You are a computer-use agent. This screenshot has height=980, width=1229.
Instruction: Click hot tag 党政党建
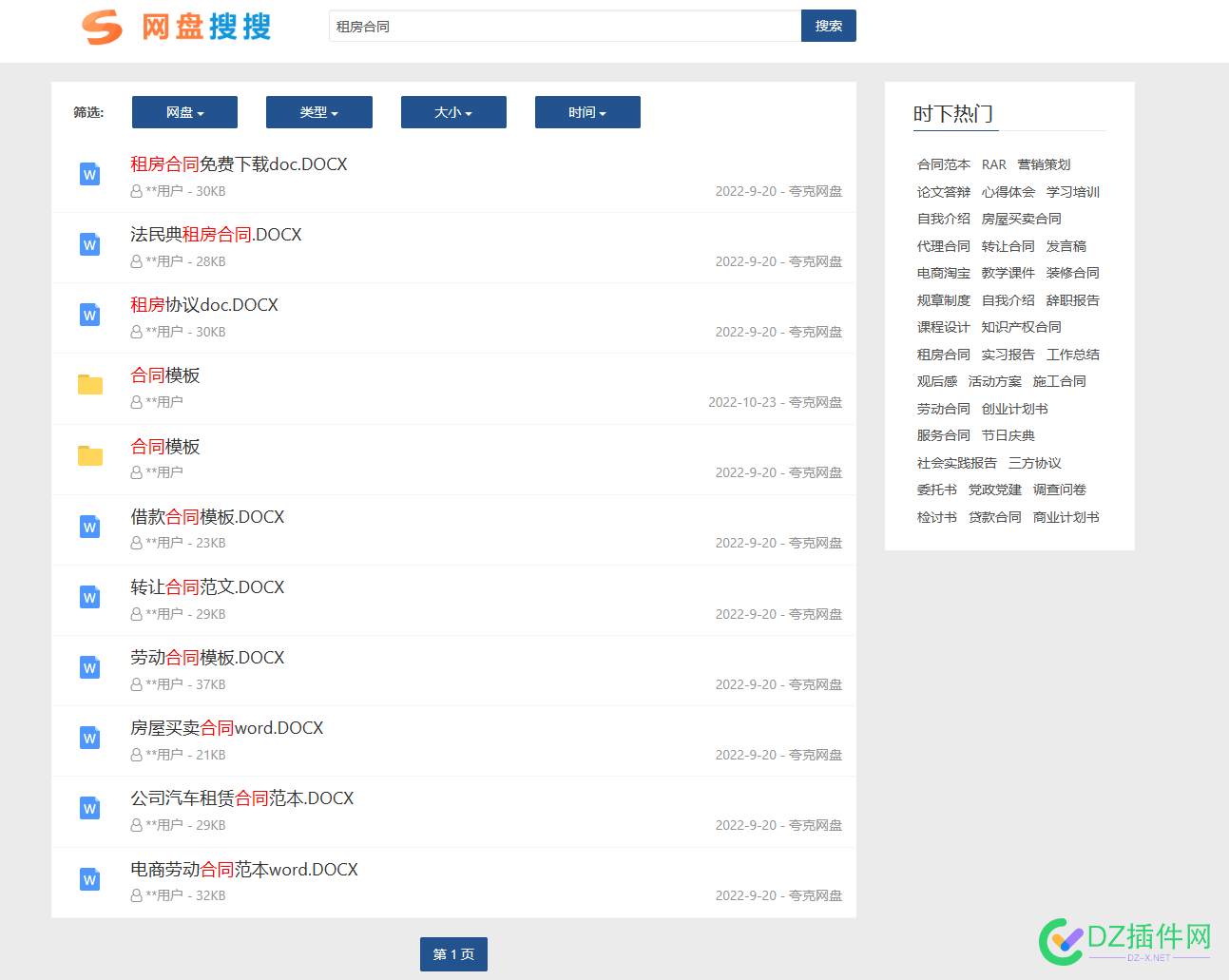(995, 490)
